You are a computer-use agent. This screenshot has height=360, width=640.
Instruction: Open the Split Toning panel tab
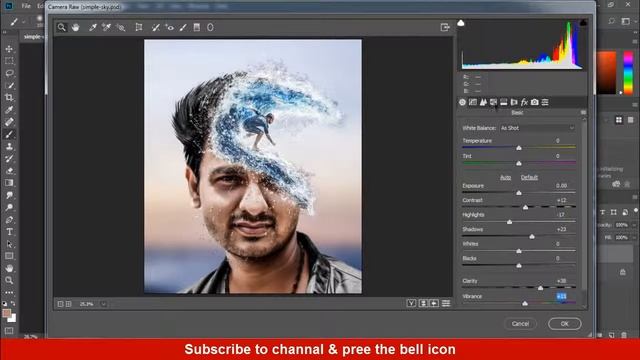point(504,102)
